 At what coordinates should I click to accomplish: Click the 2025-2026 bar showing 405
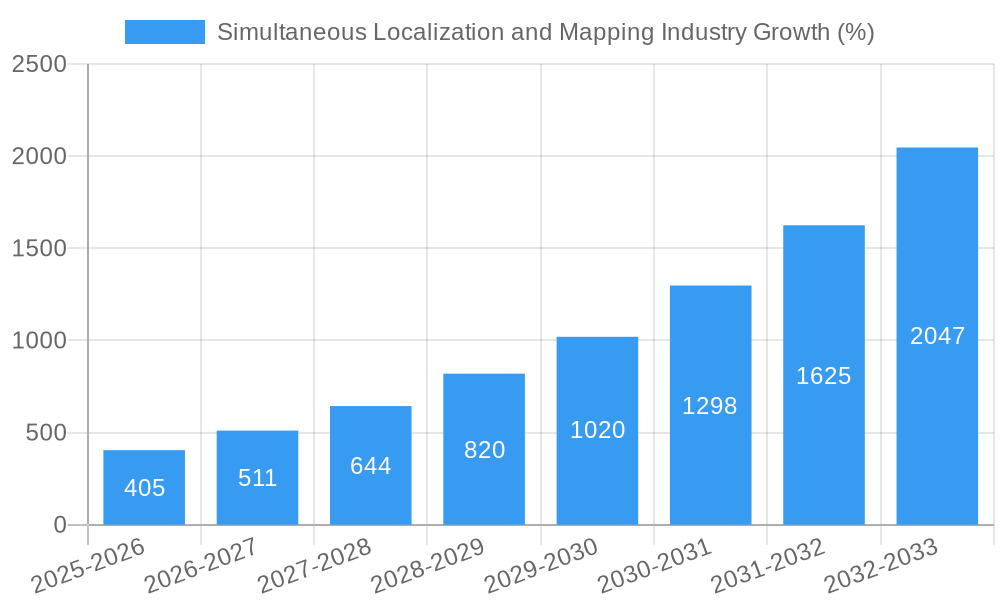pos(144,488)
